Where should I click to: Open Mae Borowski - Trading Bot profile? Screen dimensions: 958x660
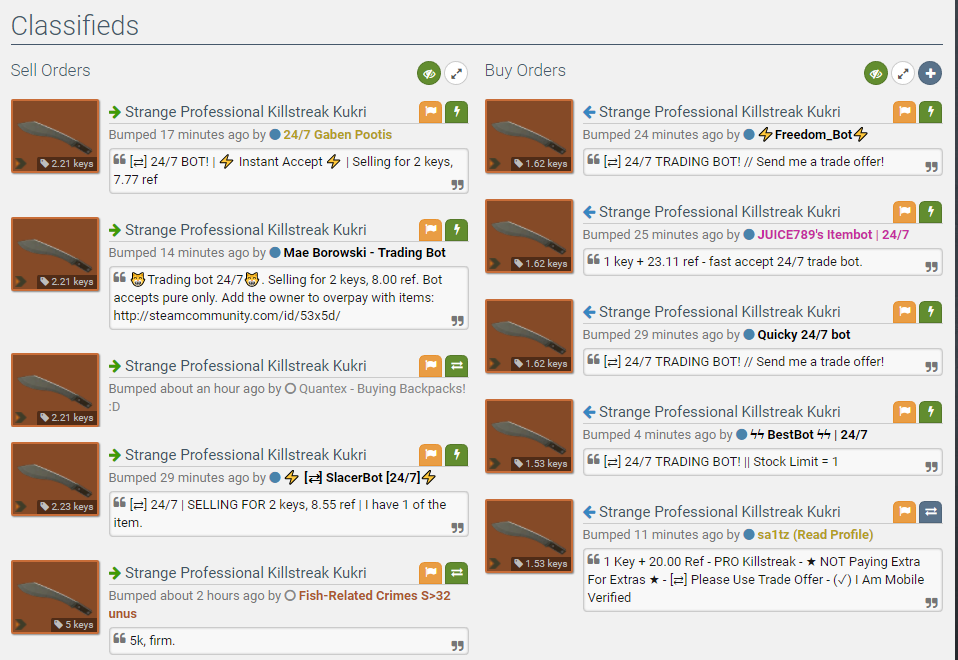coord(364,253)
